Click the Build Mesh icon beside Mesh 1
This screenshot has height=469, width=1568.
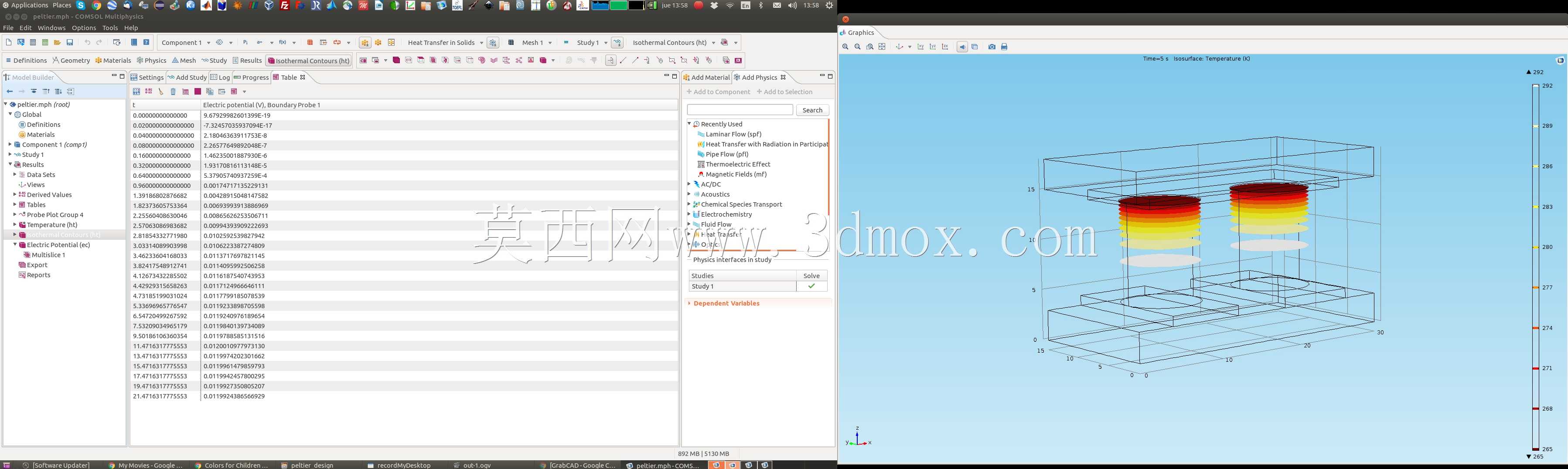point(511,43)
